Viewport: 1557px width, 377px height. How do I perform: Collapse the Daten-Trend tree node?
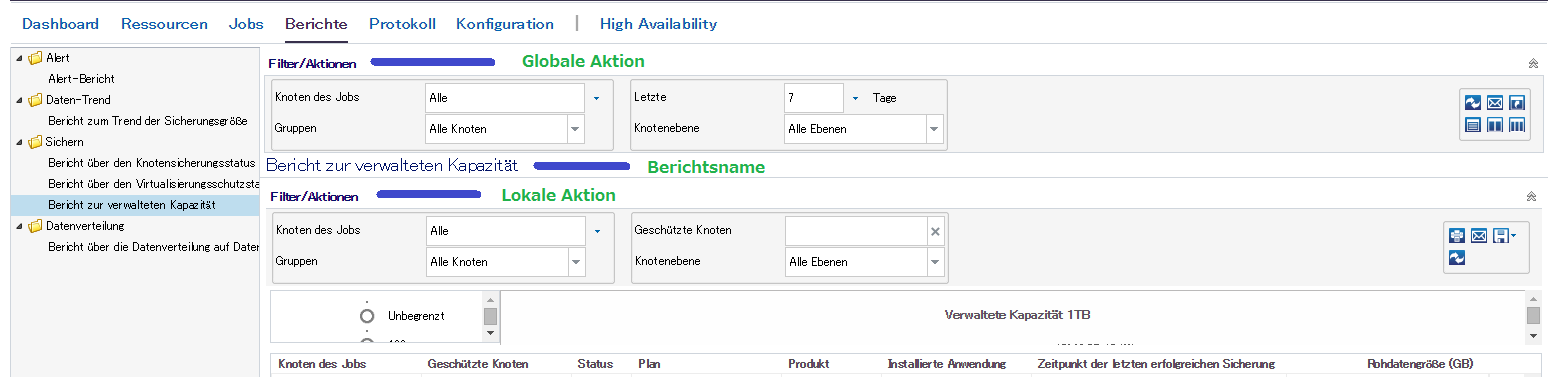19,100
